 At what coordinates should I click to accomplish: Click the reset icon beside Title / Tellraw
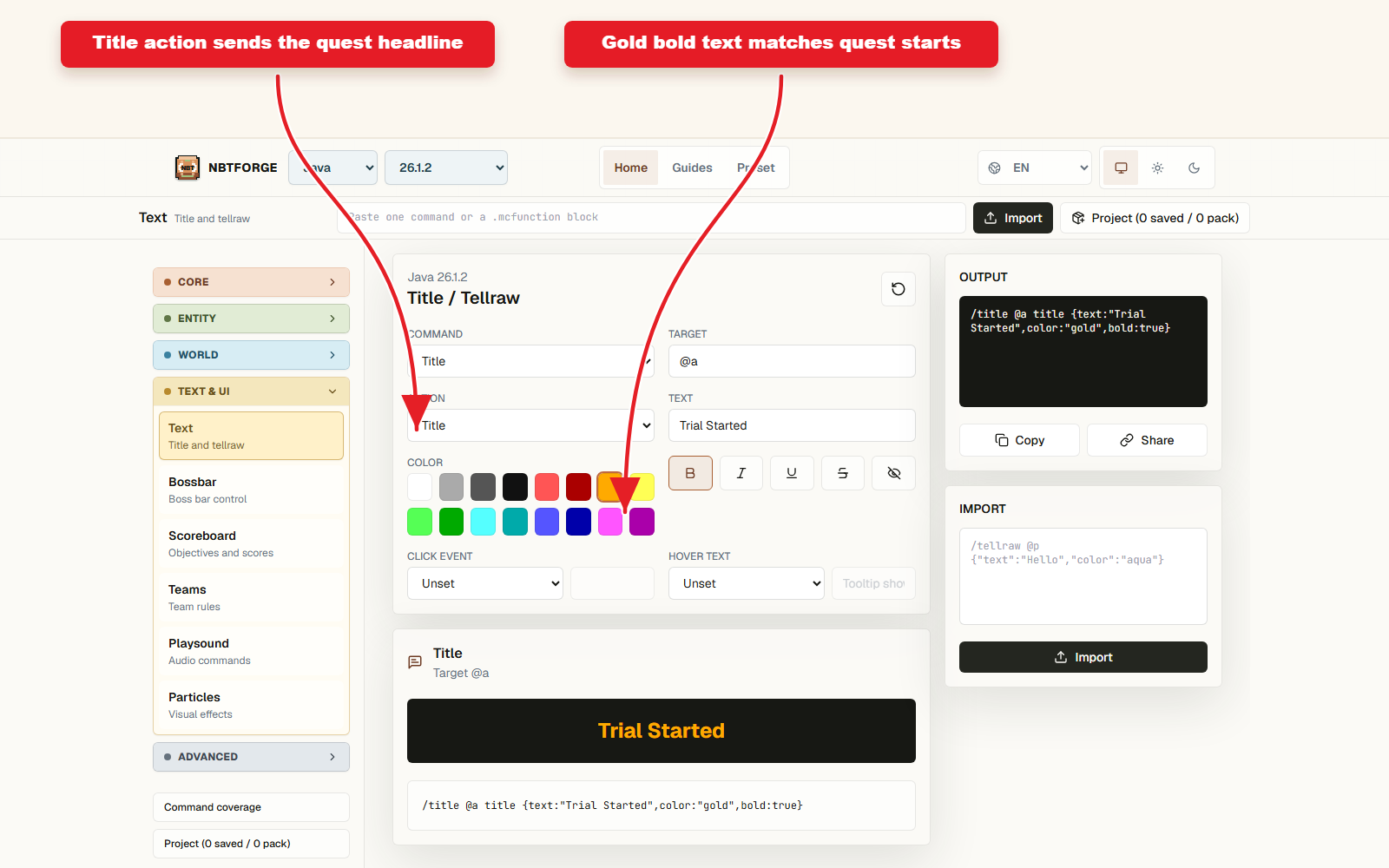click(899, 289)
